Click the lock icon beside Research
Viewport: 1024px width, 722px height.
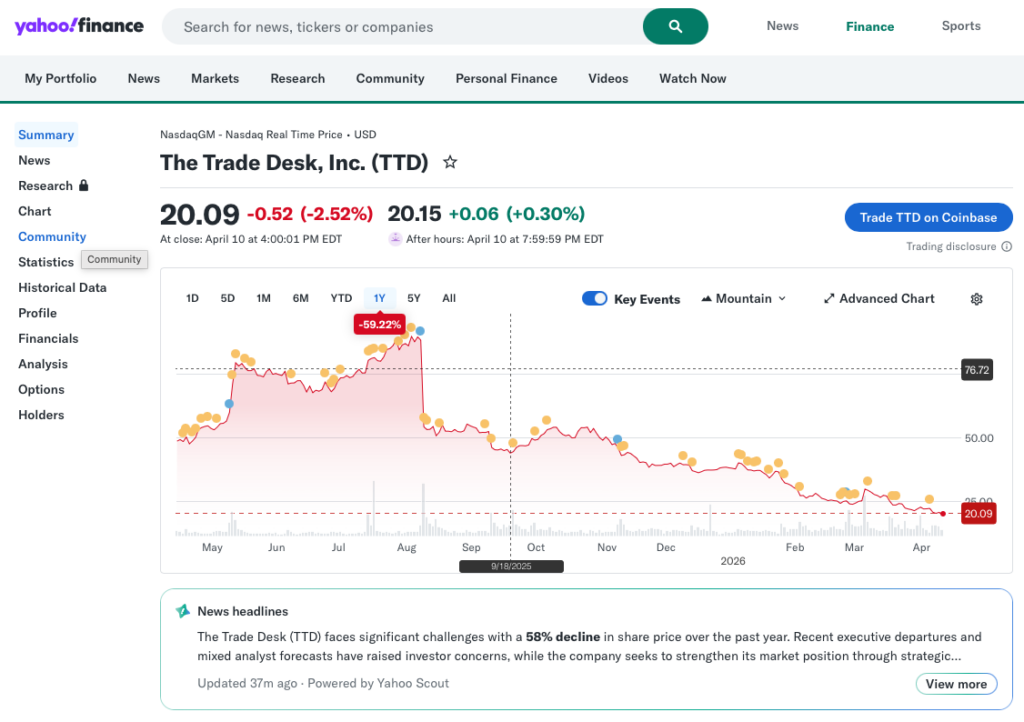click(84, 186)
